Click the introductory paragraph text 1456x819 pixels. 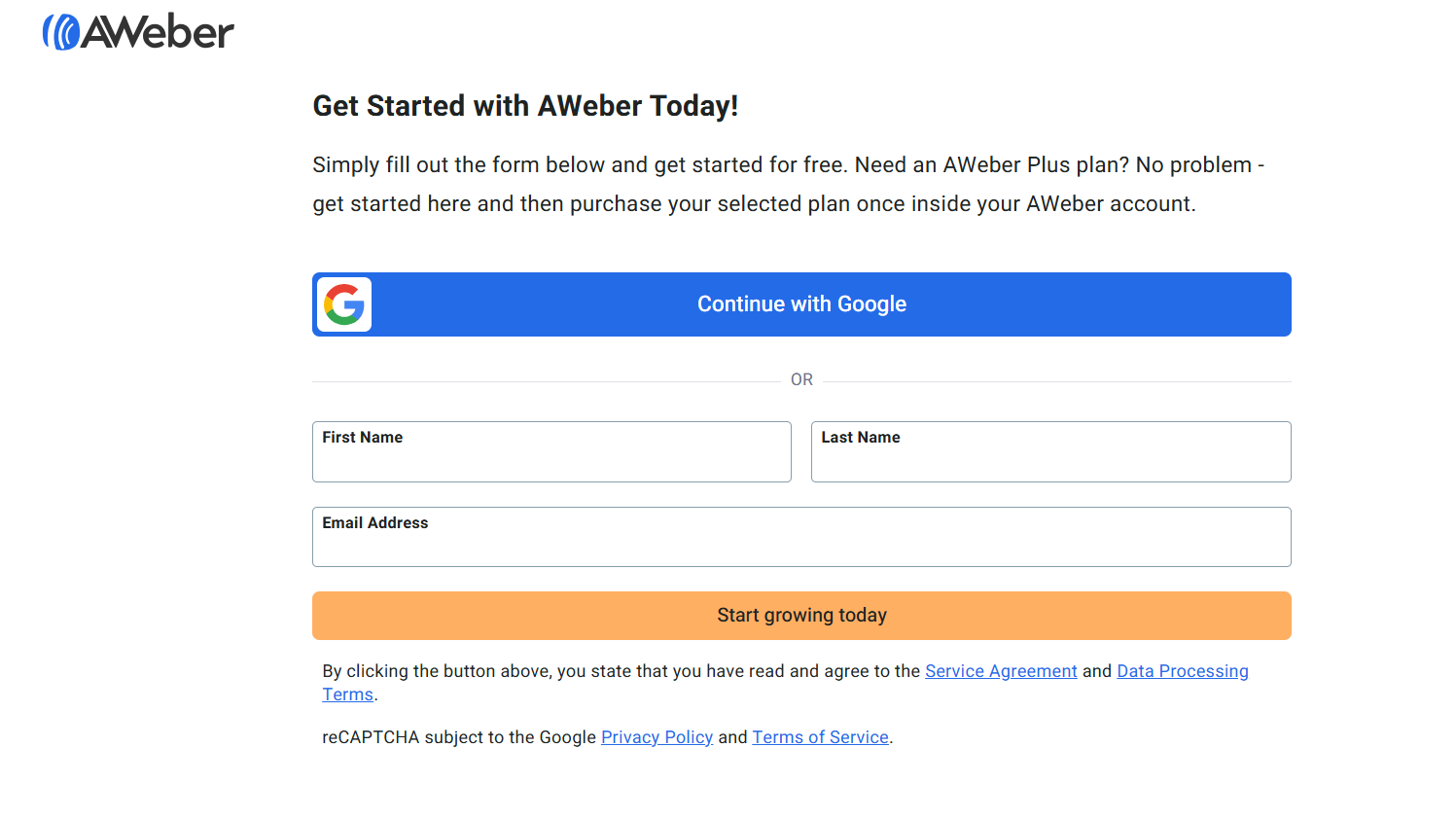point(788,184)
